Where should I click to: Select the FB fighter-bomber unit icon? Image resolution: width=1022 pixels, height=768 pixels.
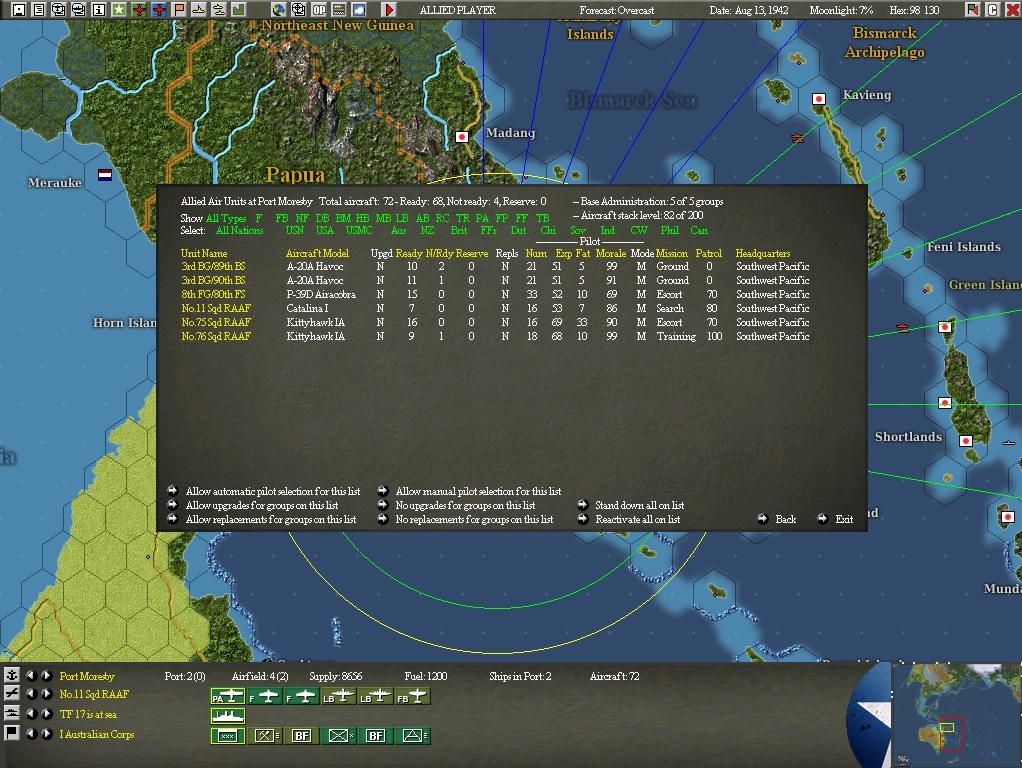click(x=413, y=696)
